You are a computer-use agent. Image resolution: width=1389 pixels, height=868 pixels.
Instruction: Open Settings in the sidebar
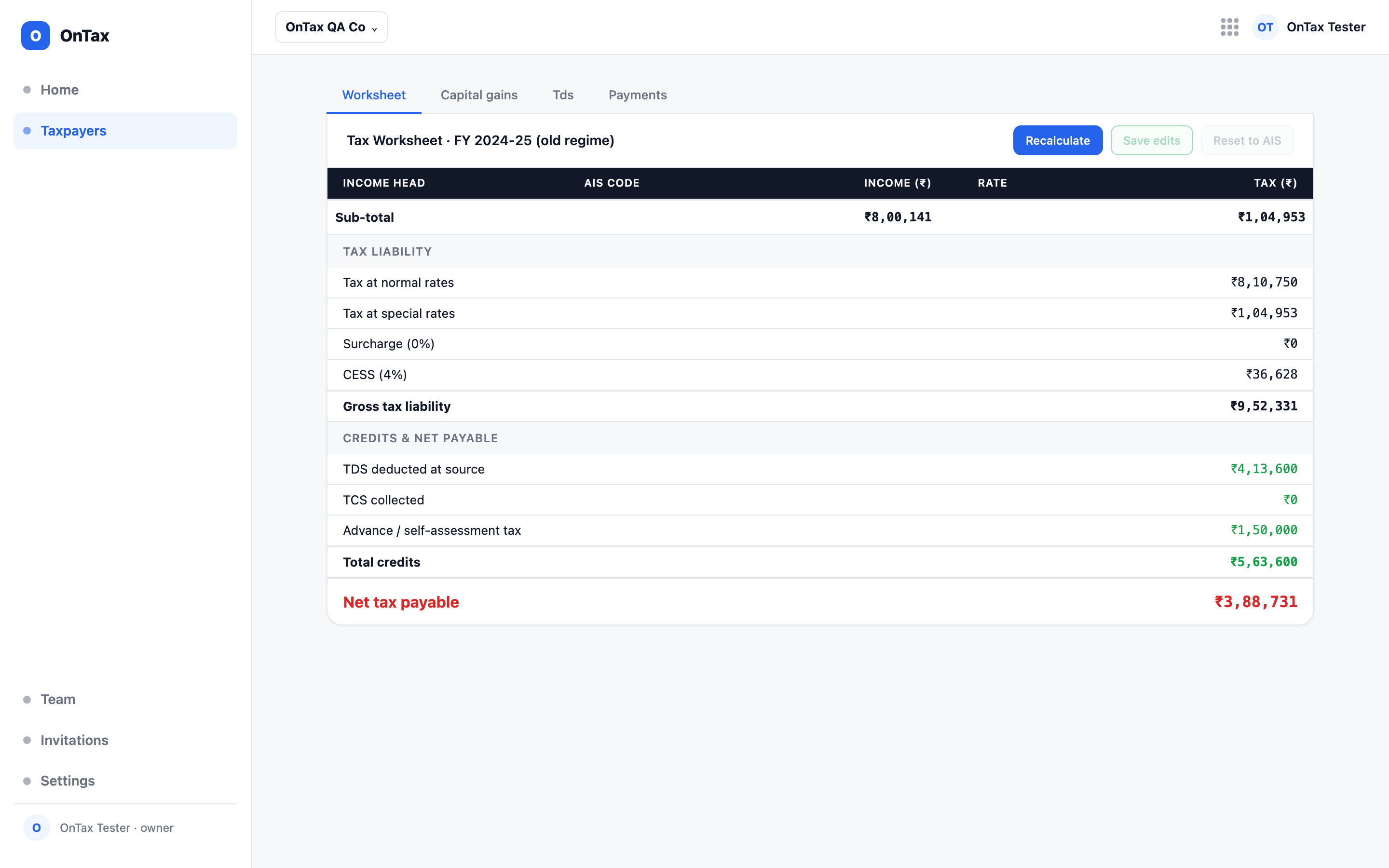125,781
